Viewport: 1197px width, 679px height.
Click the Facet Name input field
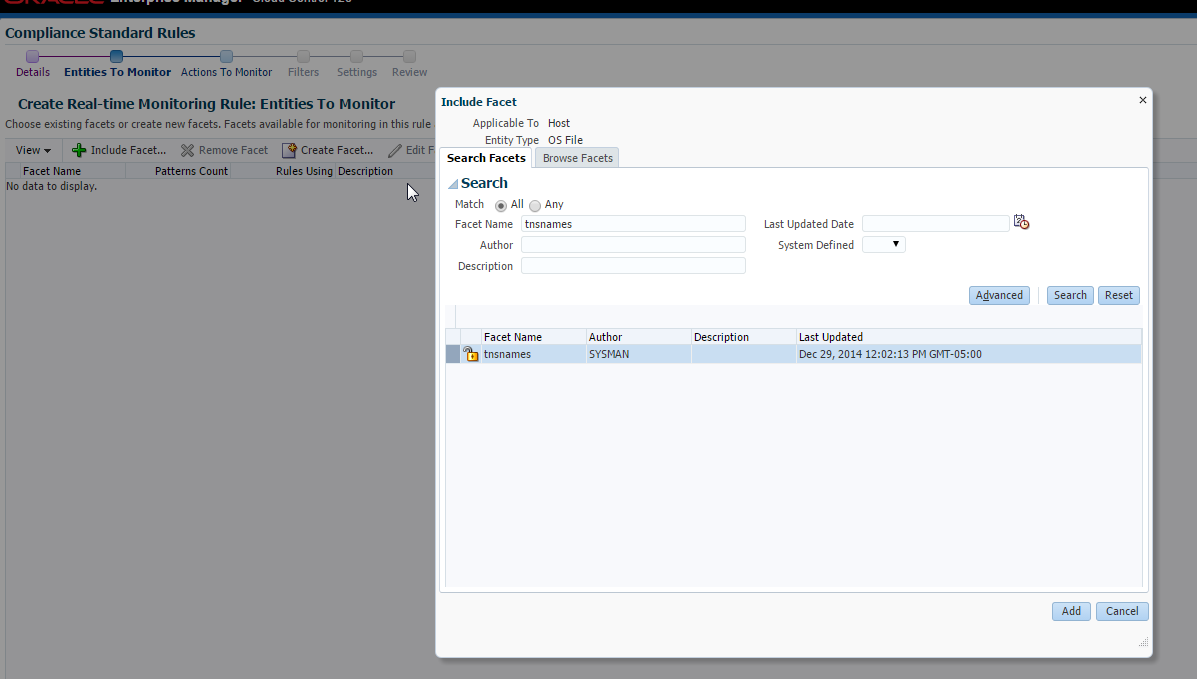click(x=633, y=224)
